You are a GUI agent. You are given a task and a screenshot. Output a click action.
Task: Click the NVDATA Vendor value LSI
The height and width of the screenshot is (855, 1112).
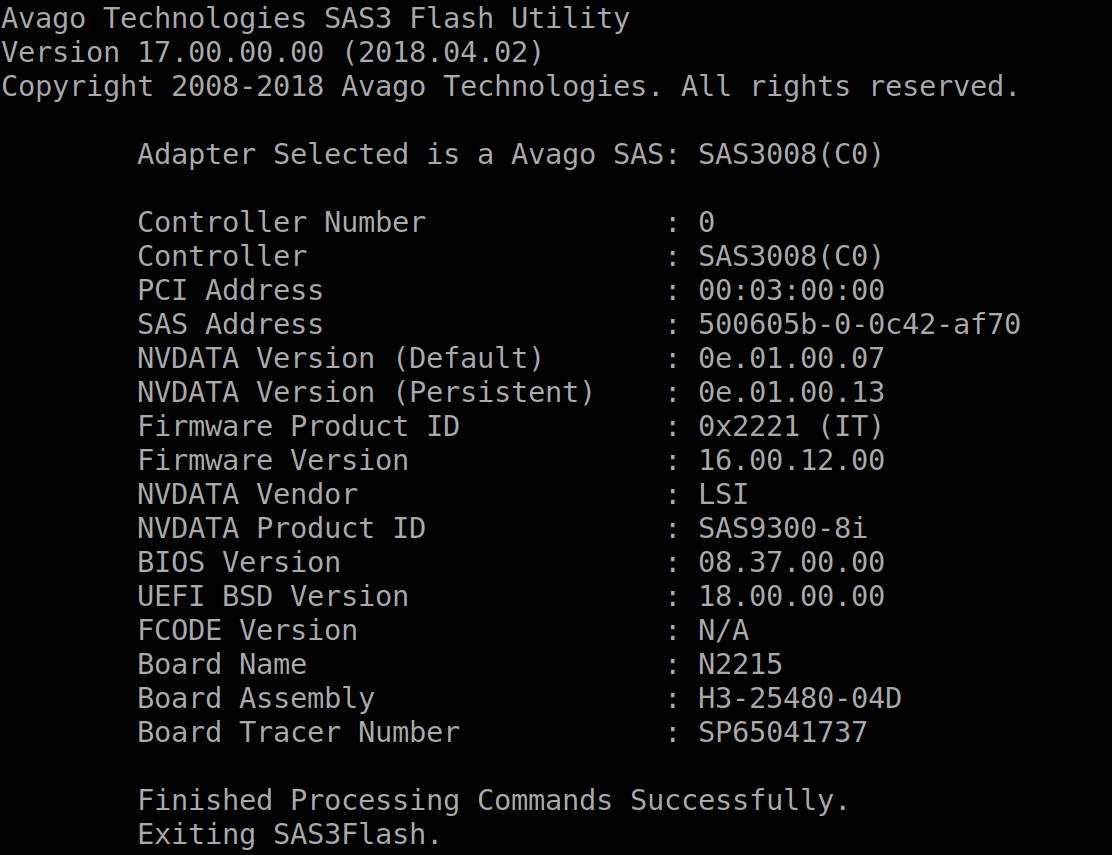tap(723, 494)
